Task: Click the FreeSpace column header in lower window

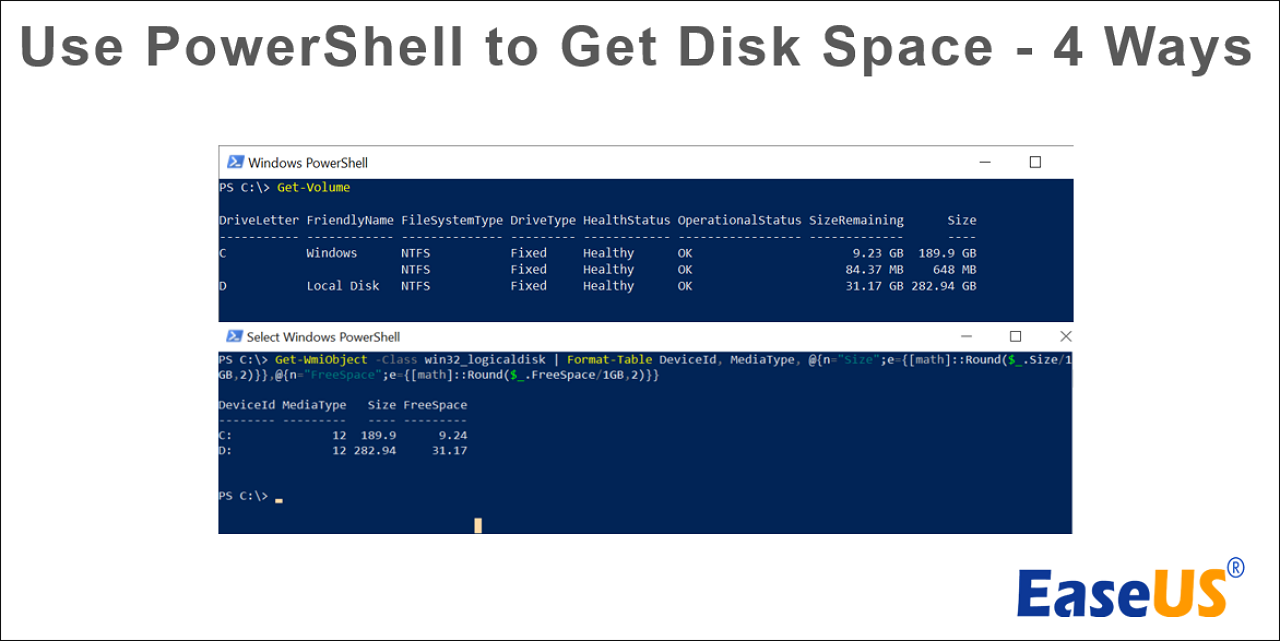Action: coord(435,405)
